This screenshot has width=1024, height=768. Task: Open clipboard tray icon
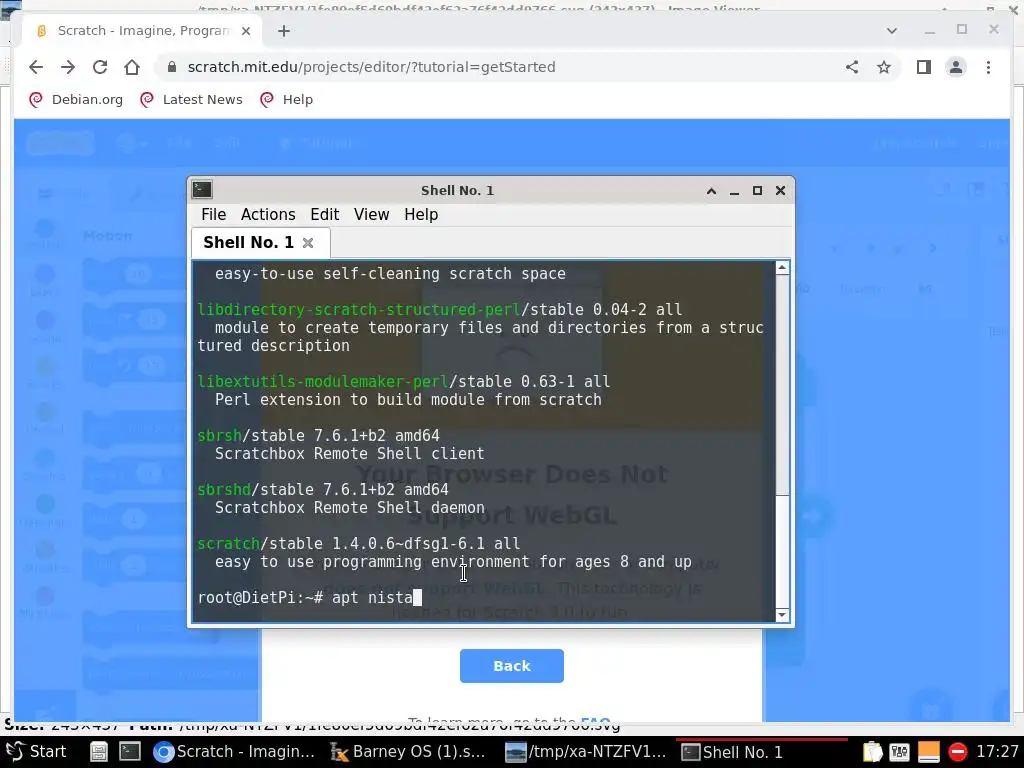coord(873,752)
